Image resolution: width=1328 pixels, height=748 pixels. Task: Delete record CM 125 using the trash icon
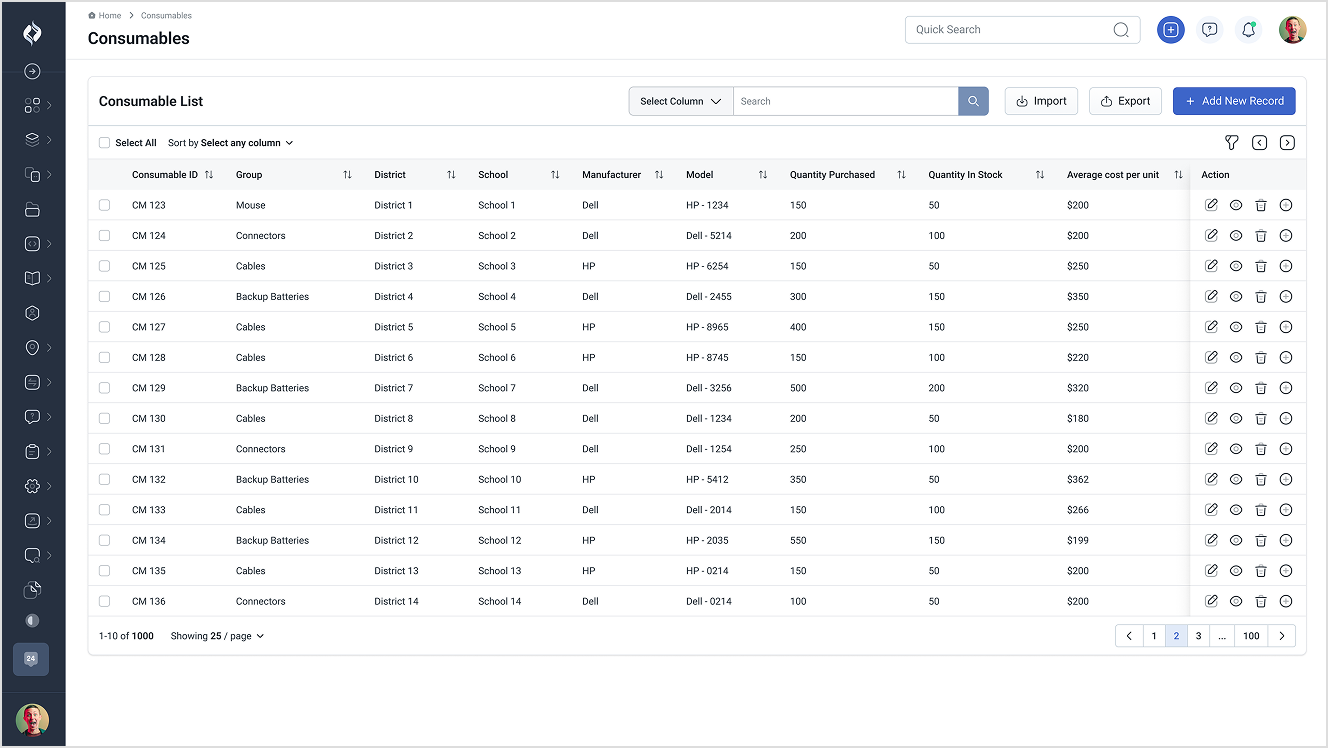1261,266
